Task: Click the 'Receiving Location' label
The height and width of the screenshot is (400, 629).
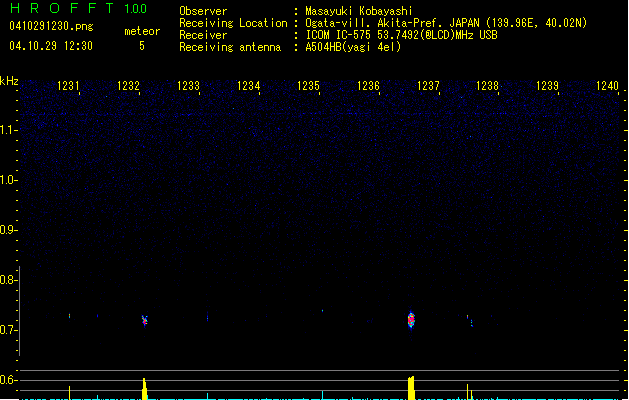Action: pos(233,23)
